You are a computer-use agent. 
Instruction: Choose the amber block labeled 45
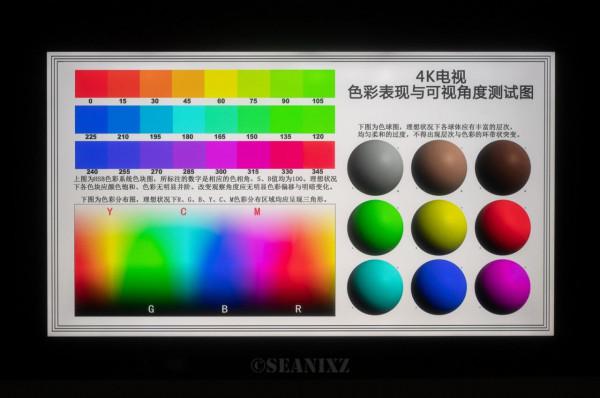(x=188, y=84)
